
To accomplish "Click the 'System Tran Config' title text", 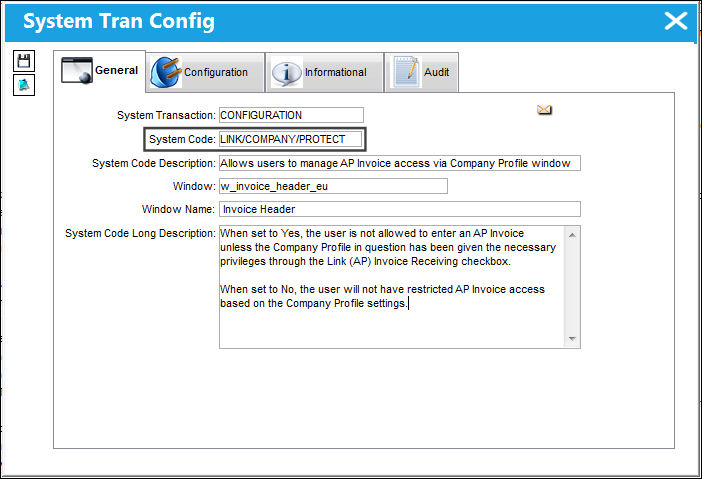I will point(119,21).
